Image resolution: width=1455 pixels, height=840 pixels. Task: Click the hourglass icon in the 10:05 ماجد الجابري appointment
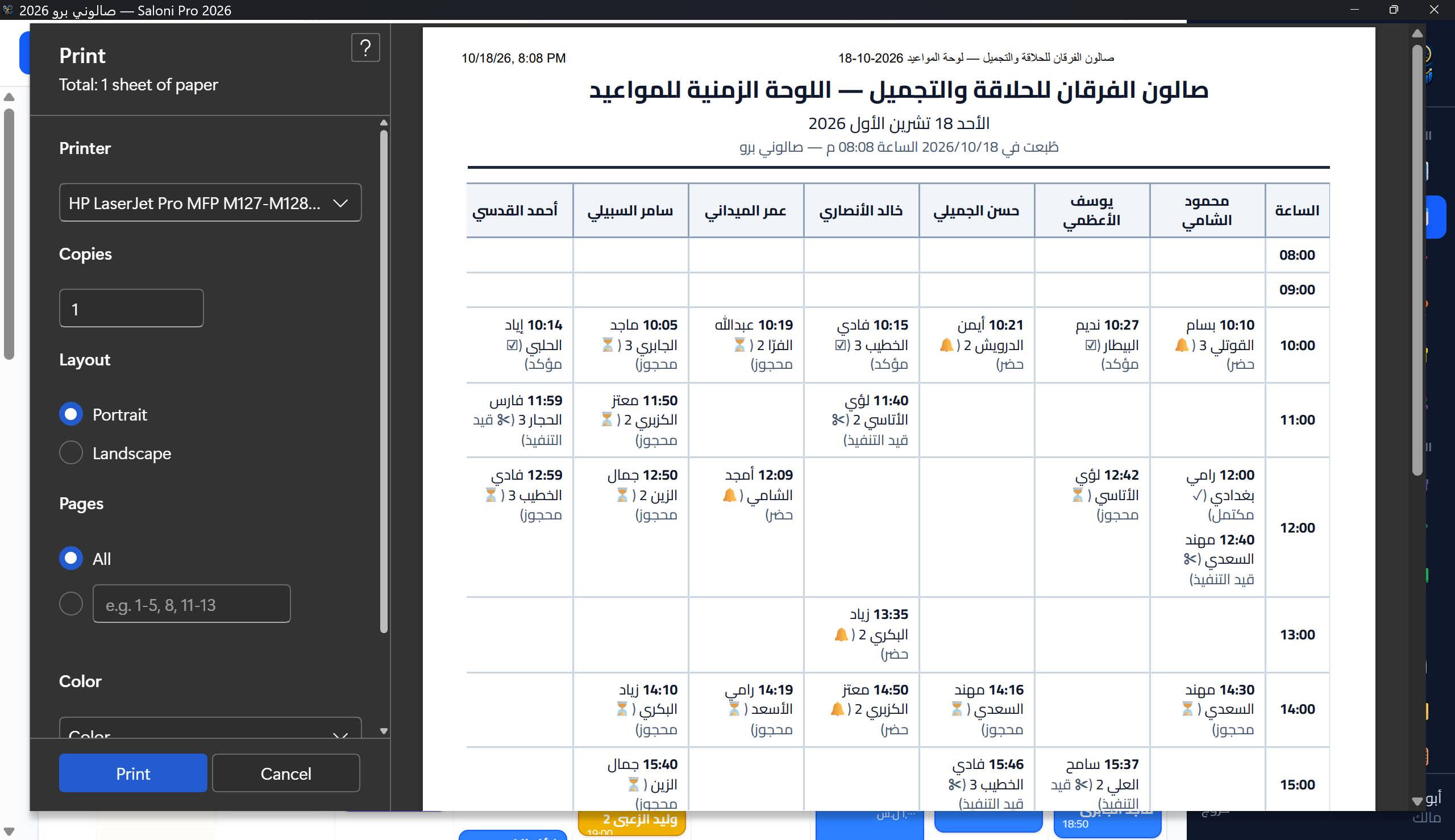[x=608, y=345]
